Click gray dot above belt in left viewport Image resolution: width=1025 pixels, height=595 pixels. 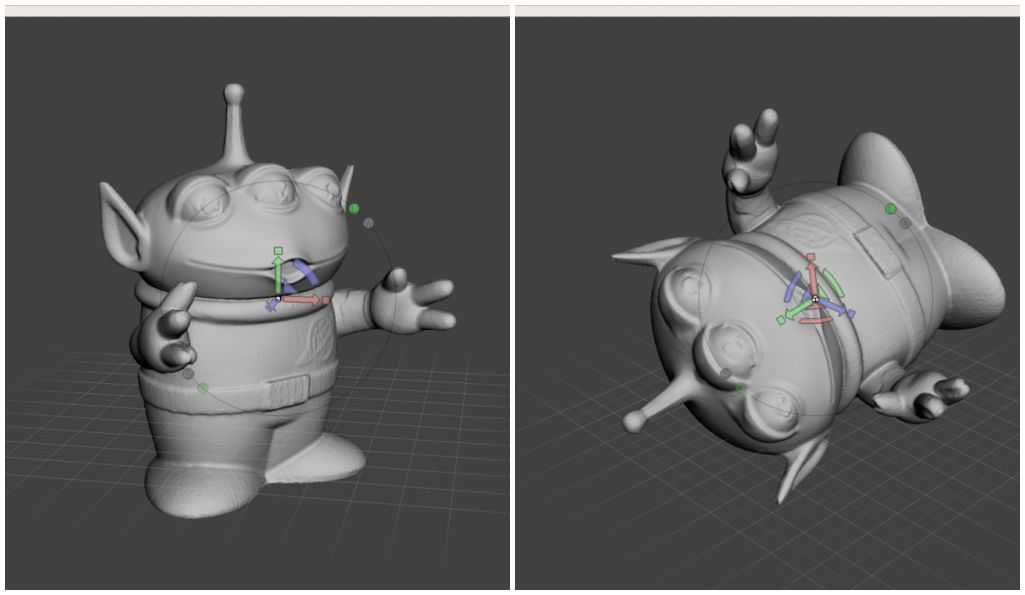(188, 374)
